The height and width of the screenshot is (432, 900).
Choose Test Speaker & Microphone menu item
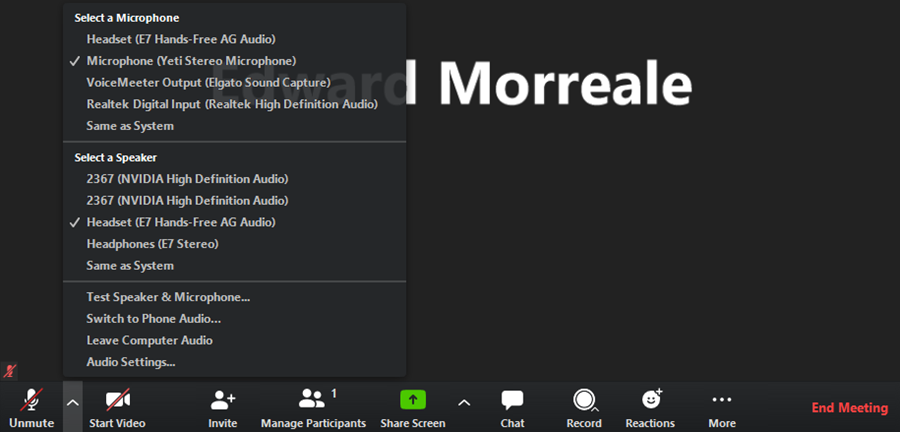(x=168, y=297)
